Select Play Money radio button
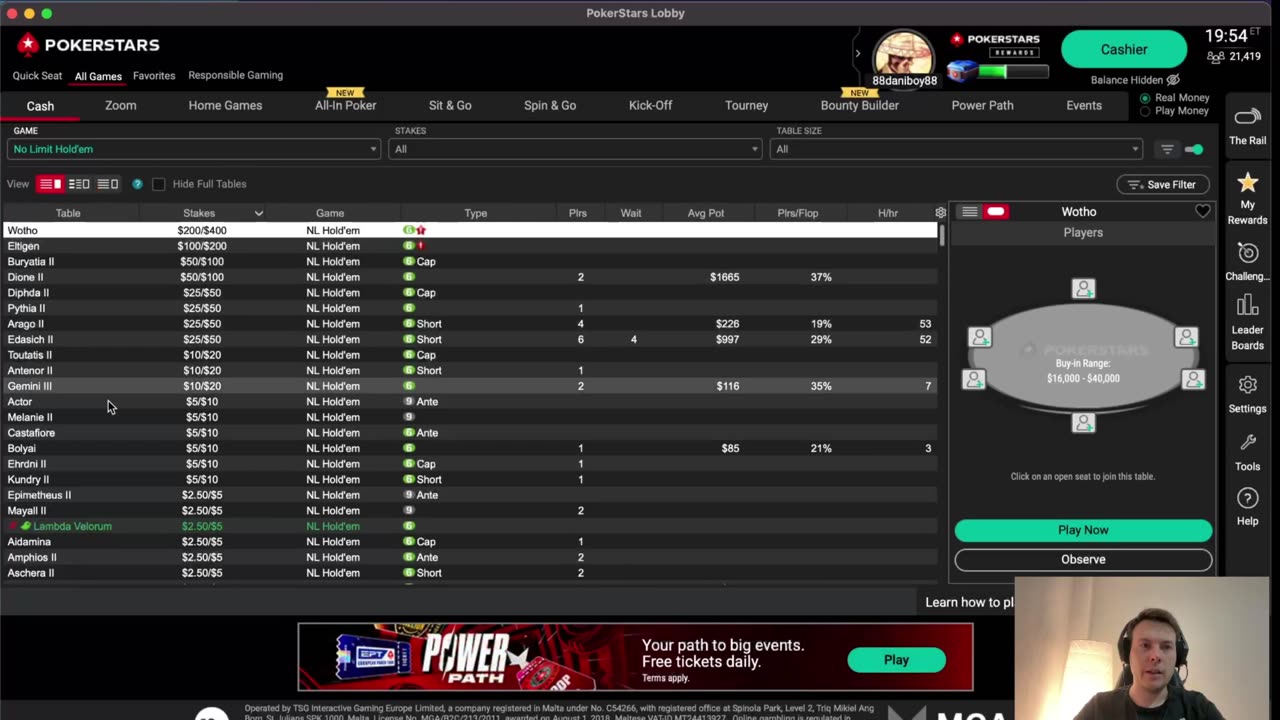This screenshot has height=720, width=1280. (x=1145, y=111)
